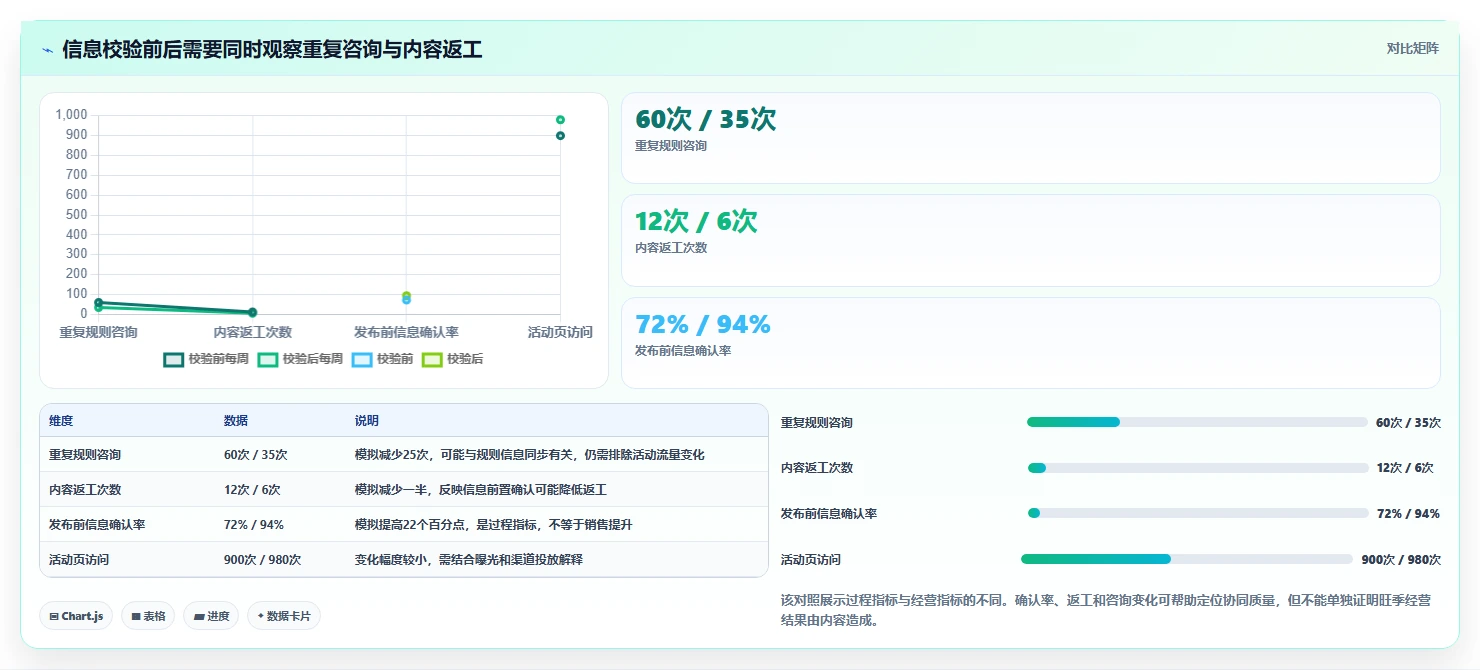Click the 发布前信息确认率 progress bar
Viewport: 1480px width, 670px height.
[1198, 513]
